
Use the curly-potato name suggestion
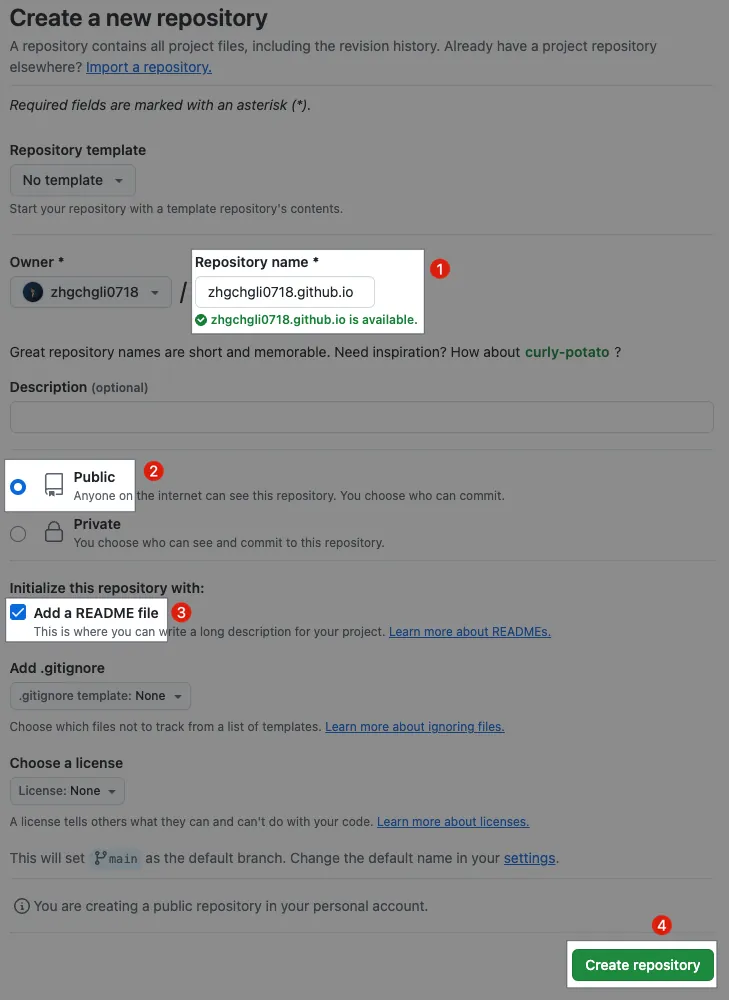[567, 352]
